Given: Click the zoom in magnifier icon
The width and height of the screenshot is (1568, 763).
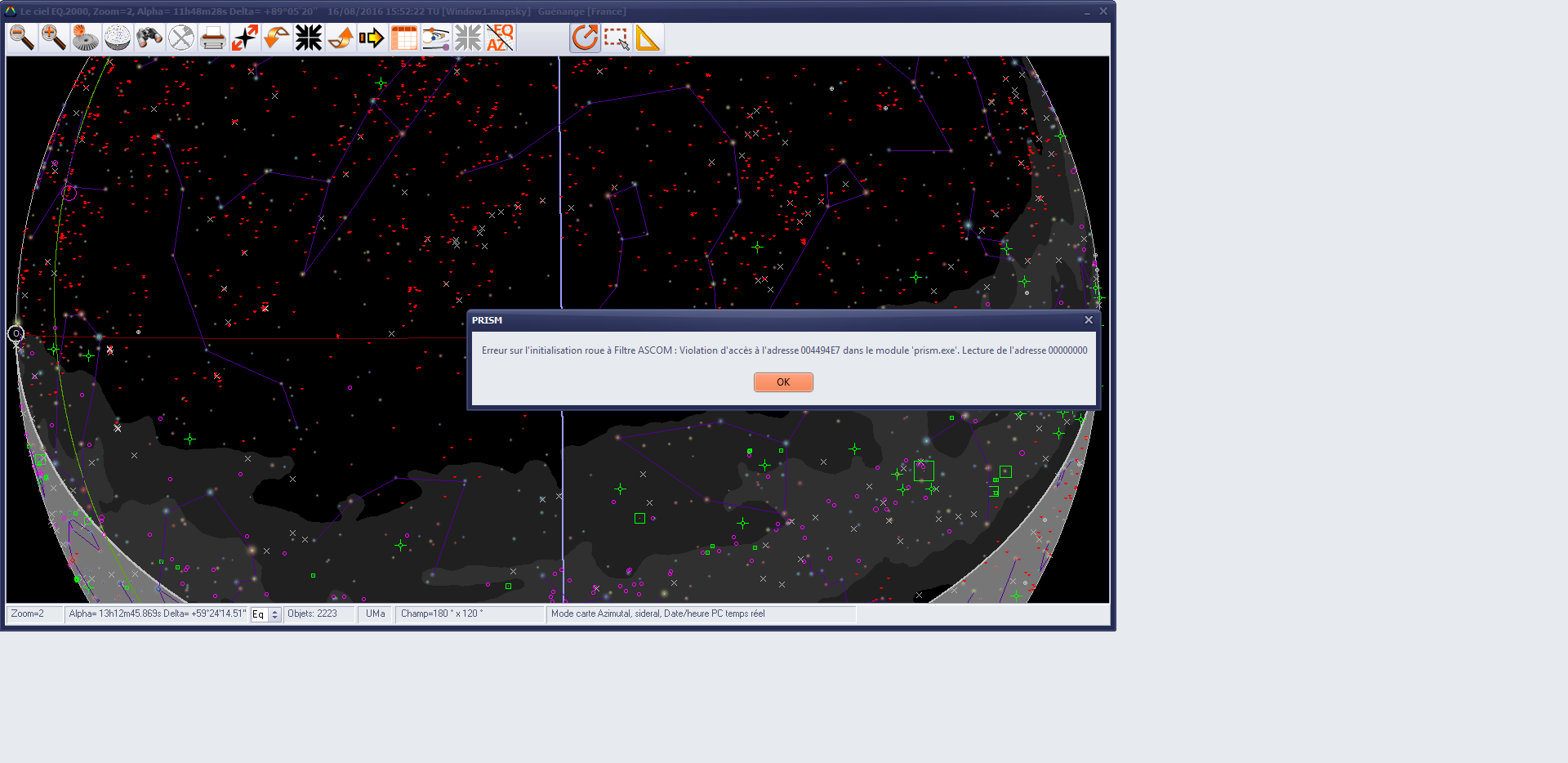Looking at the screenshot, I should (54, 38).
